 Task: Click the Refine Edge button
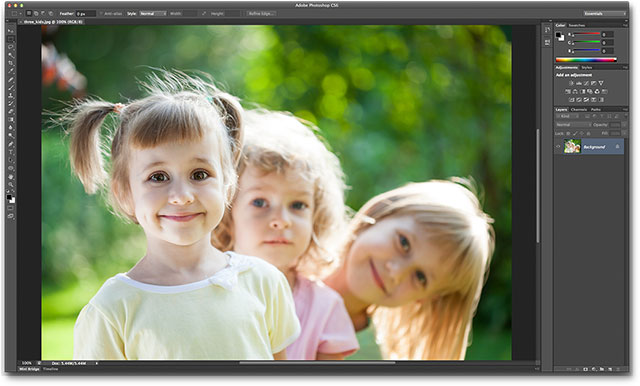coord(262,13)
